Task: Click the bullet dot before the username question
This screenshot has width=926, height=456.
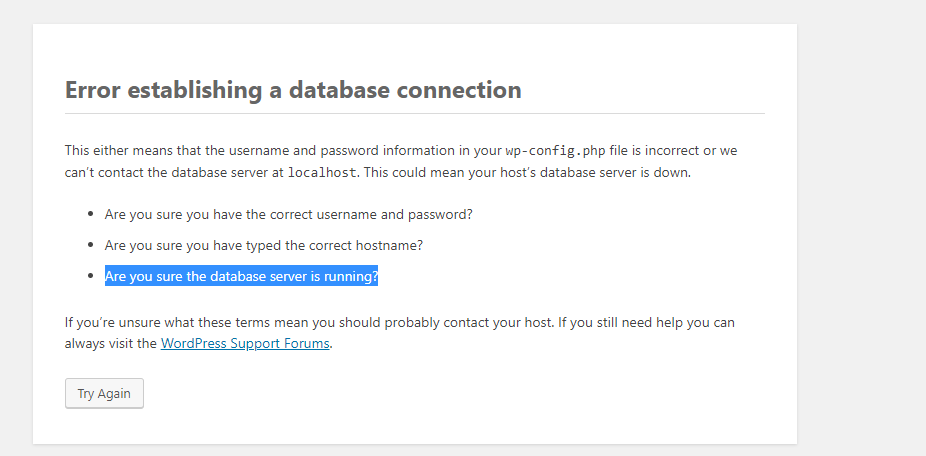Action: (91, 214)
